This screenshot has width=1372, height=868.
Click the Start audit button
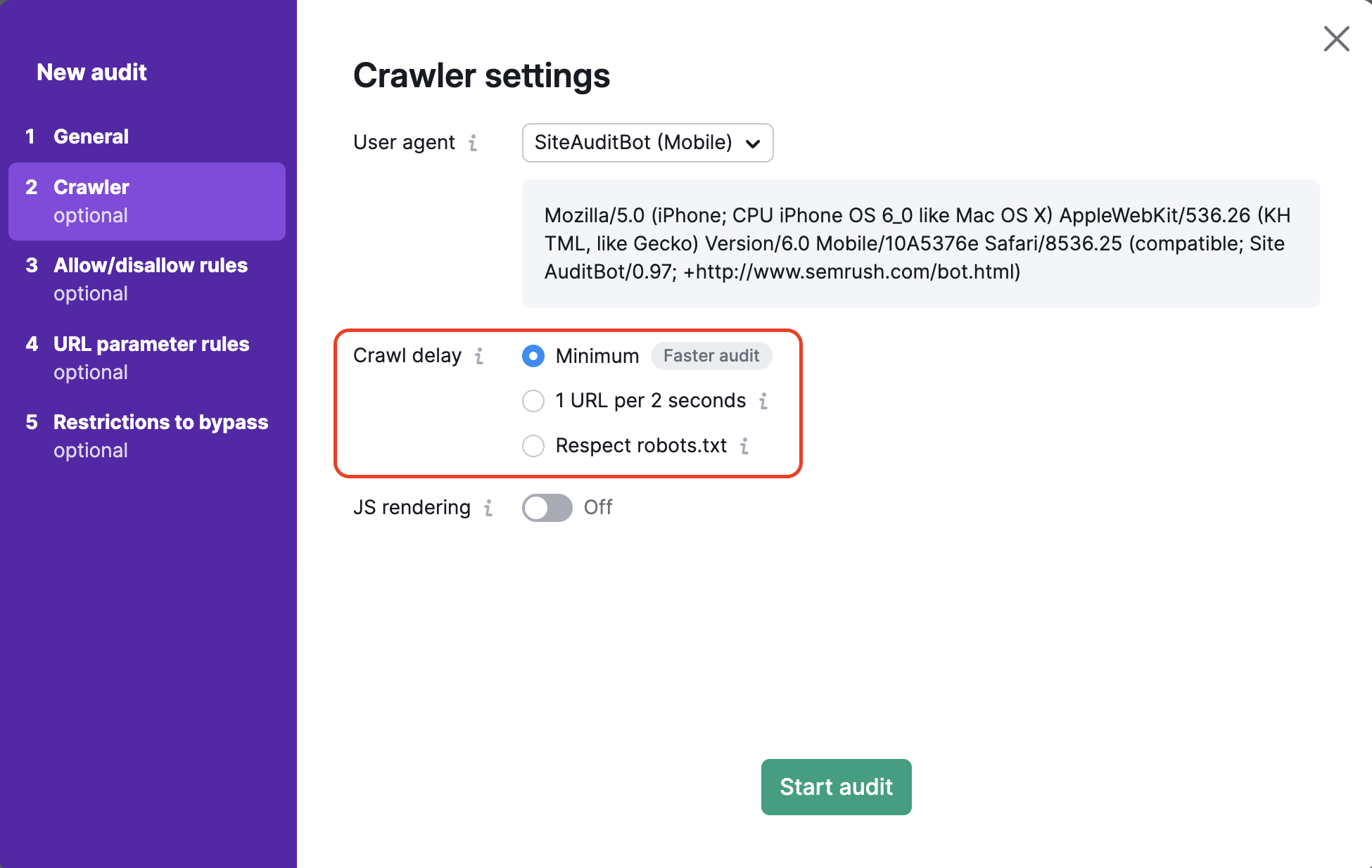point(836,786)
